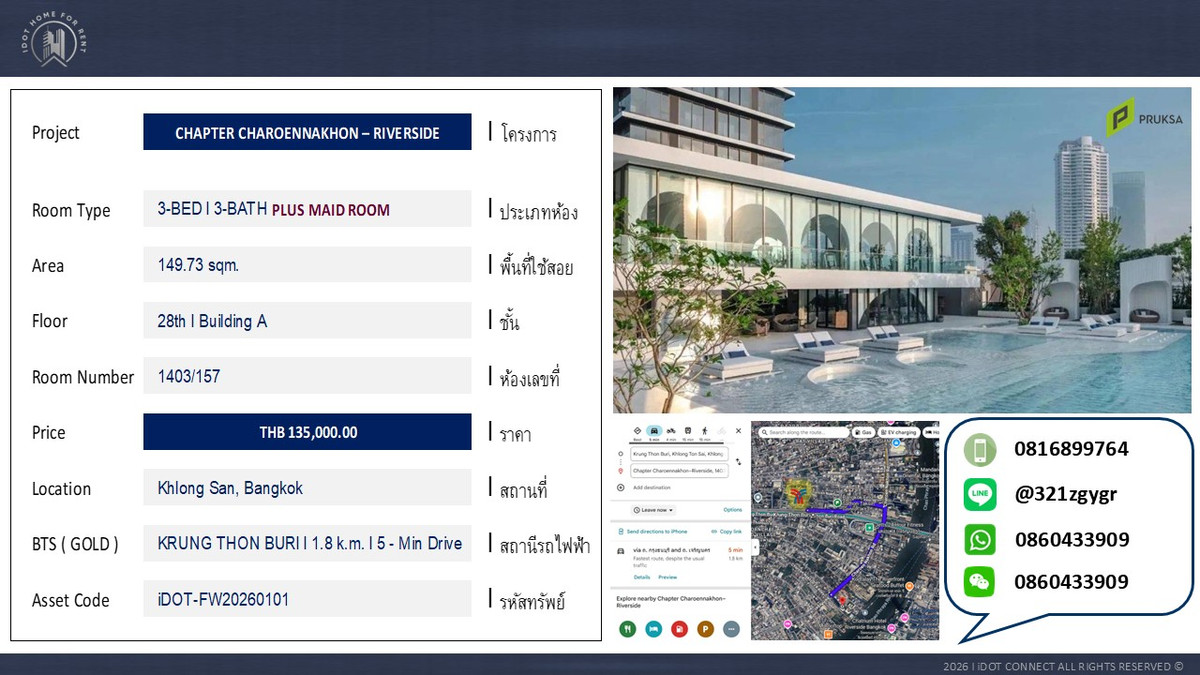Click the teal Hotels explore icon

click(x=653, y=629)
